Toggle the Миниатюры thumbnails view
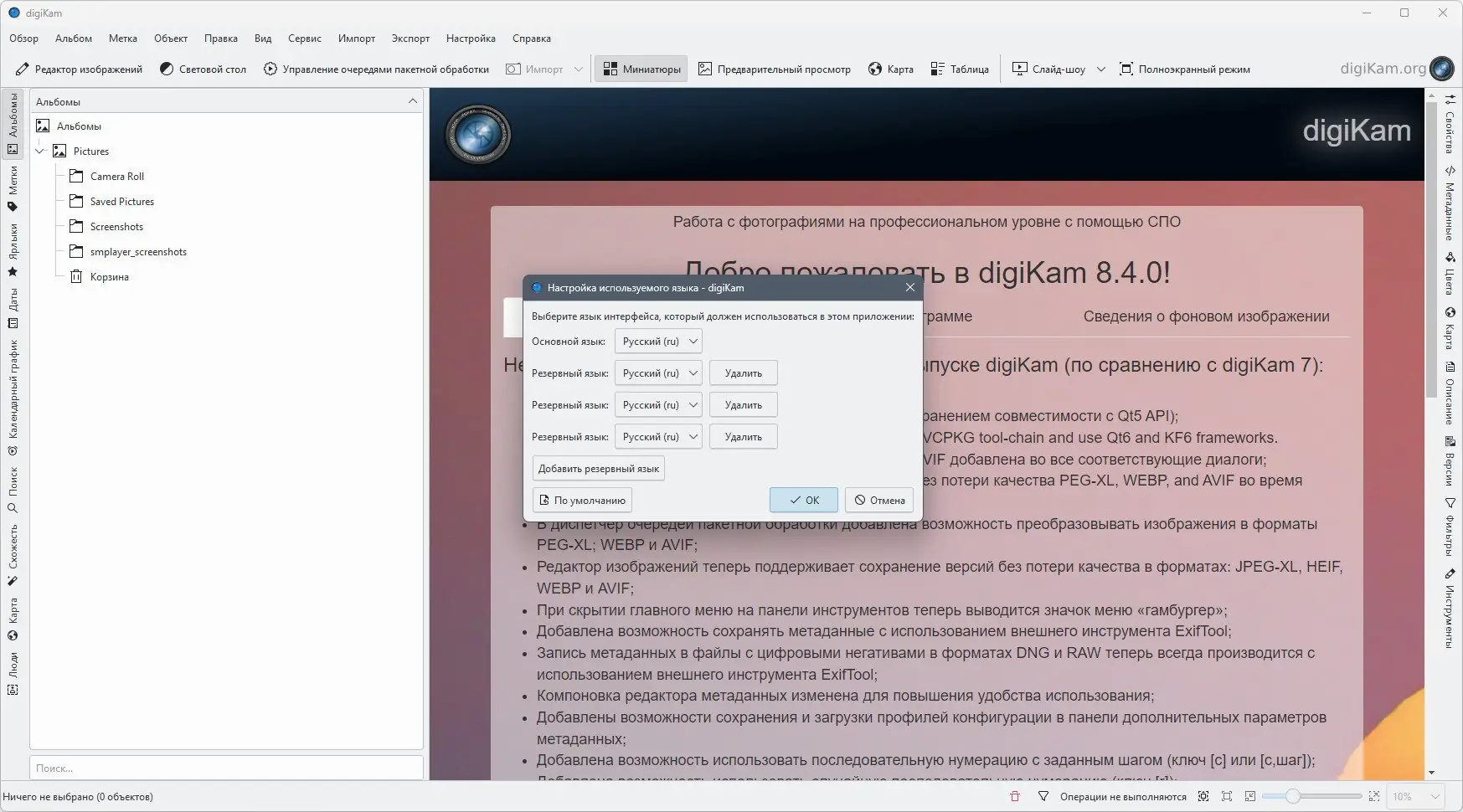 click(641, 69)
